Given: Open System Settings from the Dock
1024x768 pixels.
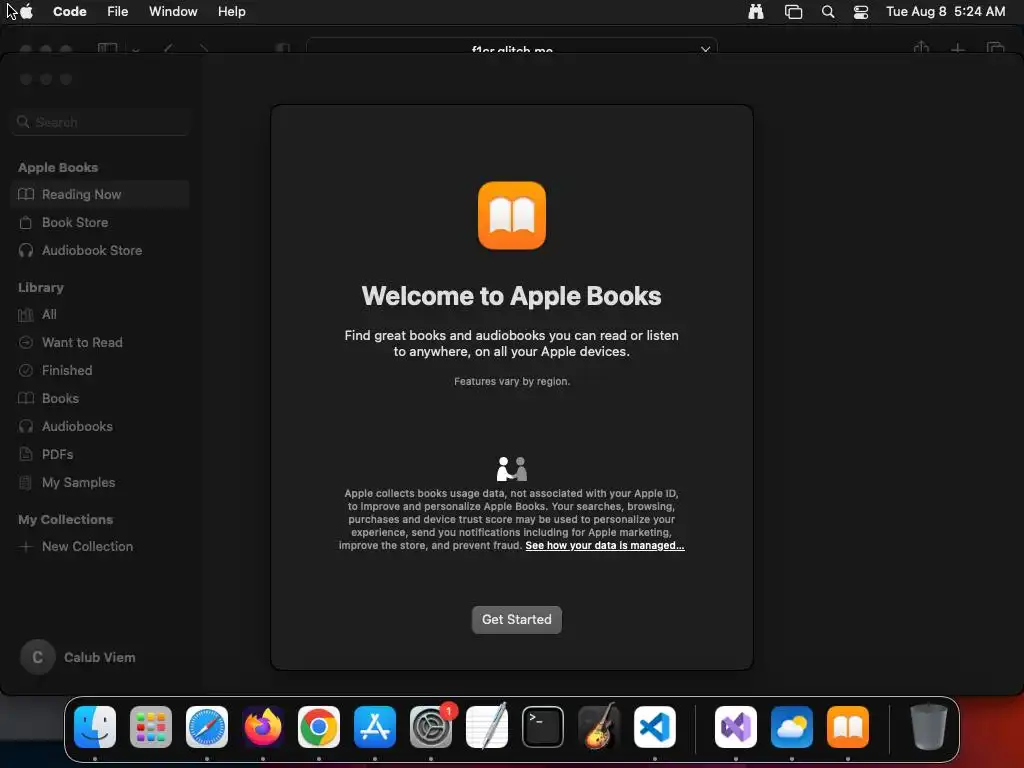Looking at the screenshot, I should pyautogui.click(x=431, y=727).
